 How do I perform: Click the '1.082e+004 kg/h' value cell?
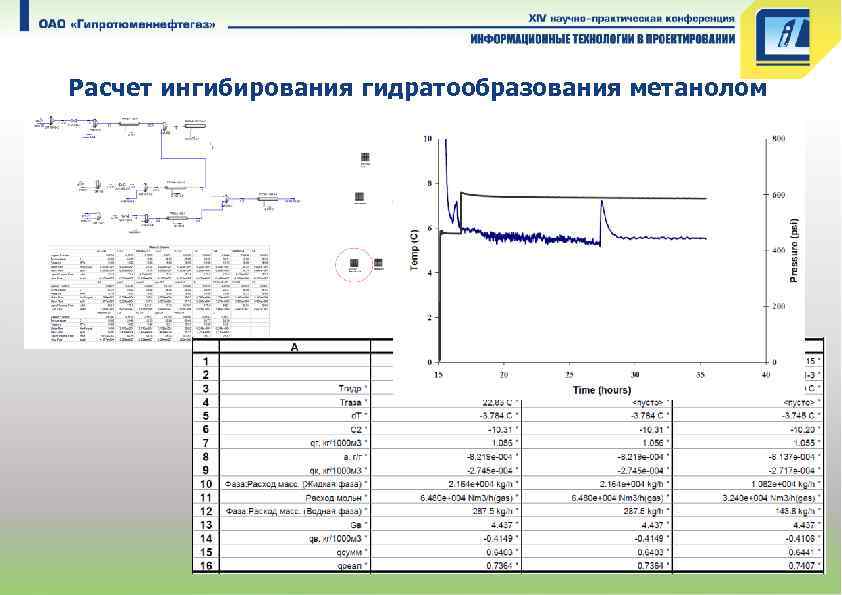click(x=749, y=484)
